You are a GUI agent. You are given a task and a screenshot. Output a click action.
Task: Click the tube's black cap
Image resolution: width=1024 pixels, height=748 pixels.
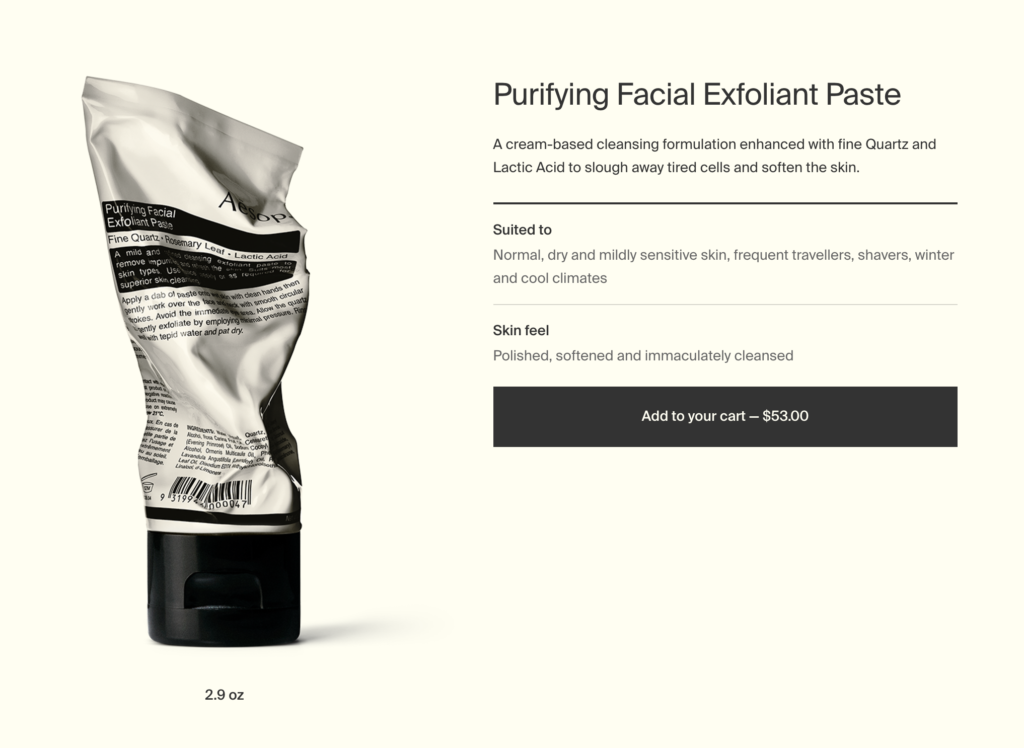[224, 588]
